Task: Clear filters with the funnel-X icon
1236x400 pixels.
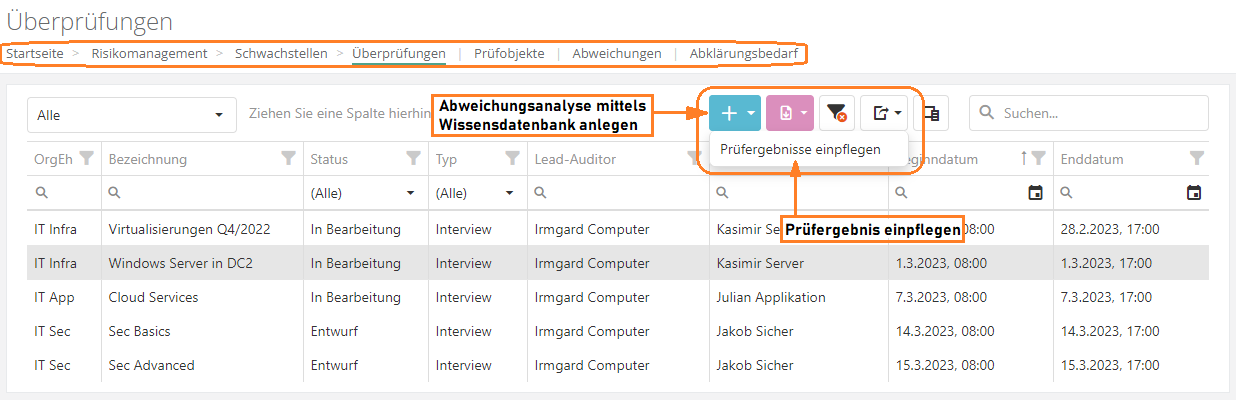Action: [x=837, y=114]
